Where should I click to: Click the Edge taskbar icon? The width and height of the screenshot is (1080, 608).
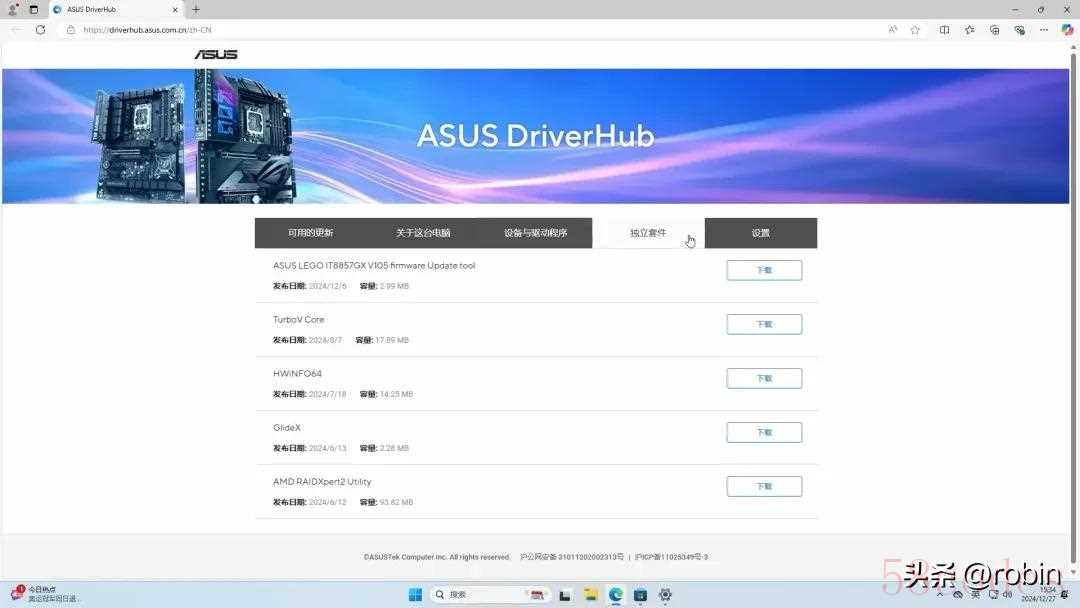coord(615,595)
